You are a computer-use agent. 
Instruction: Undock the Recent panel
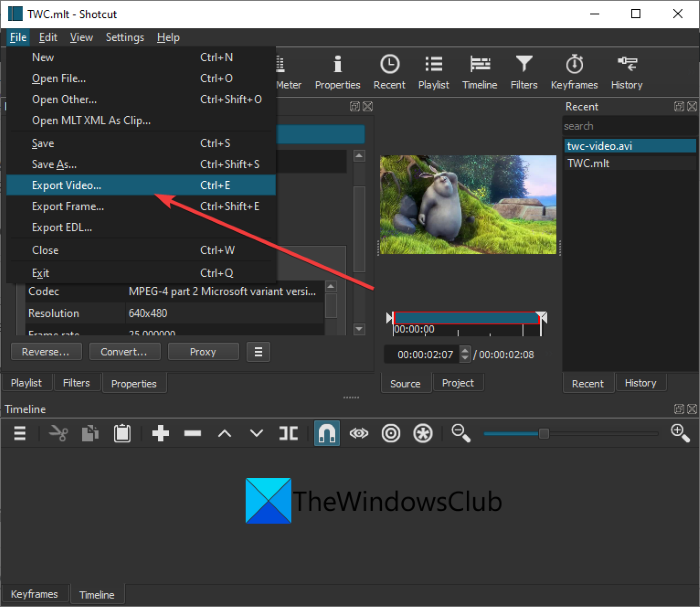(x=679, y=106)
